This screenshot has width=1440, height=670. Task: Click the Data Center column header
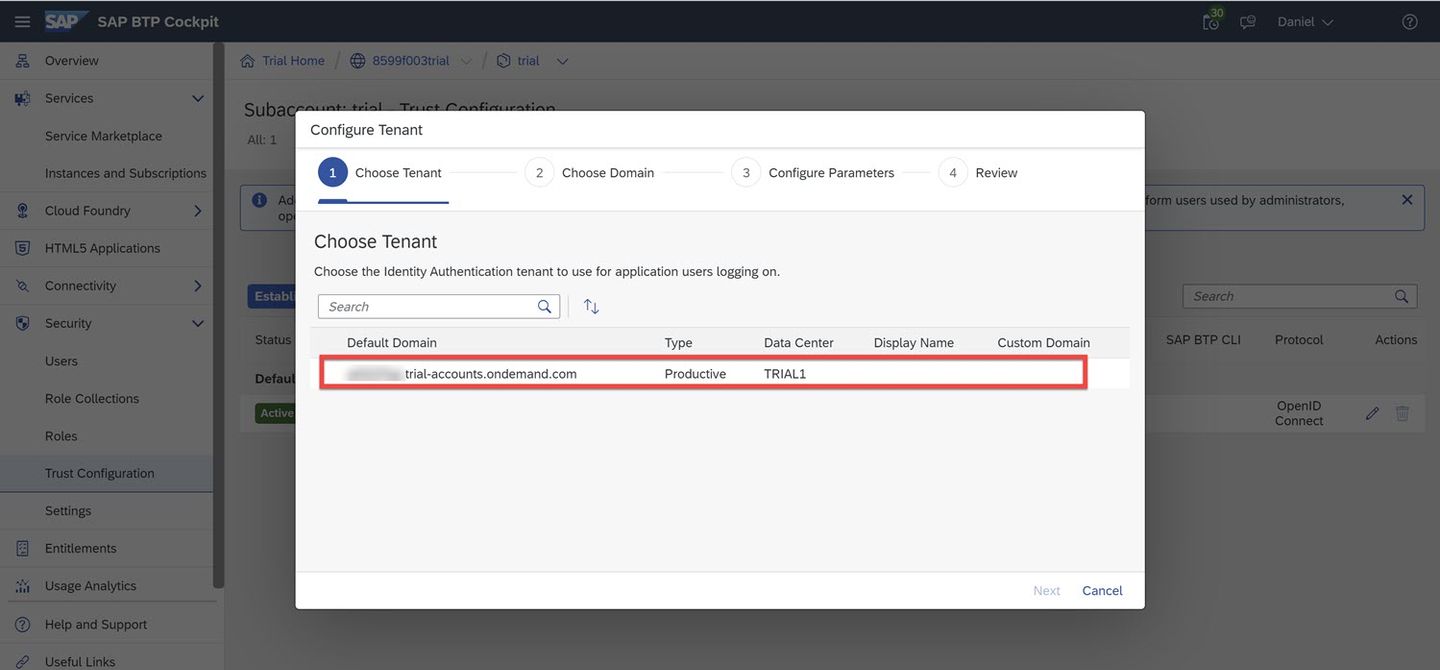798,343
